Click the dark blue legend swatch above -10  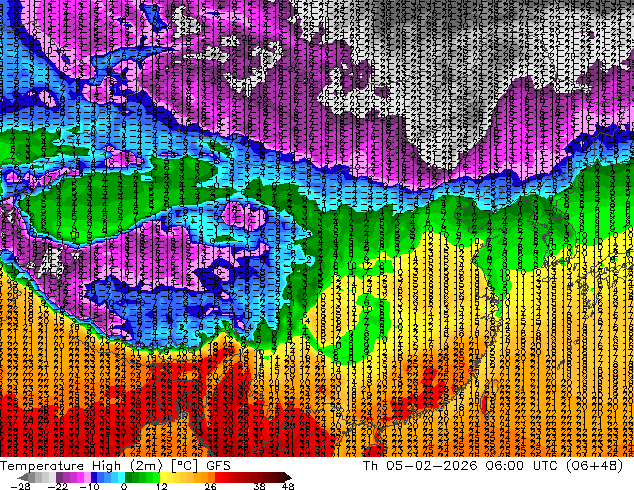click(x=94, y=477)
